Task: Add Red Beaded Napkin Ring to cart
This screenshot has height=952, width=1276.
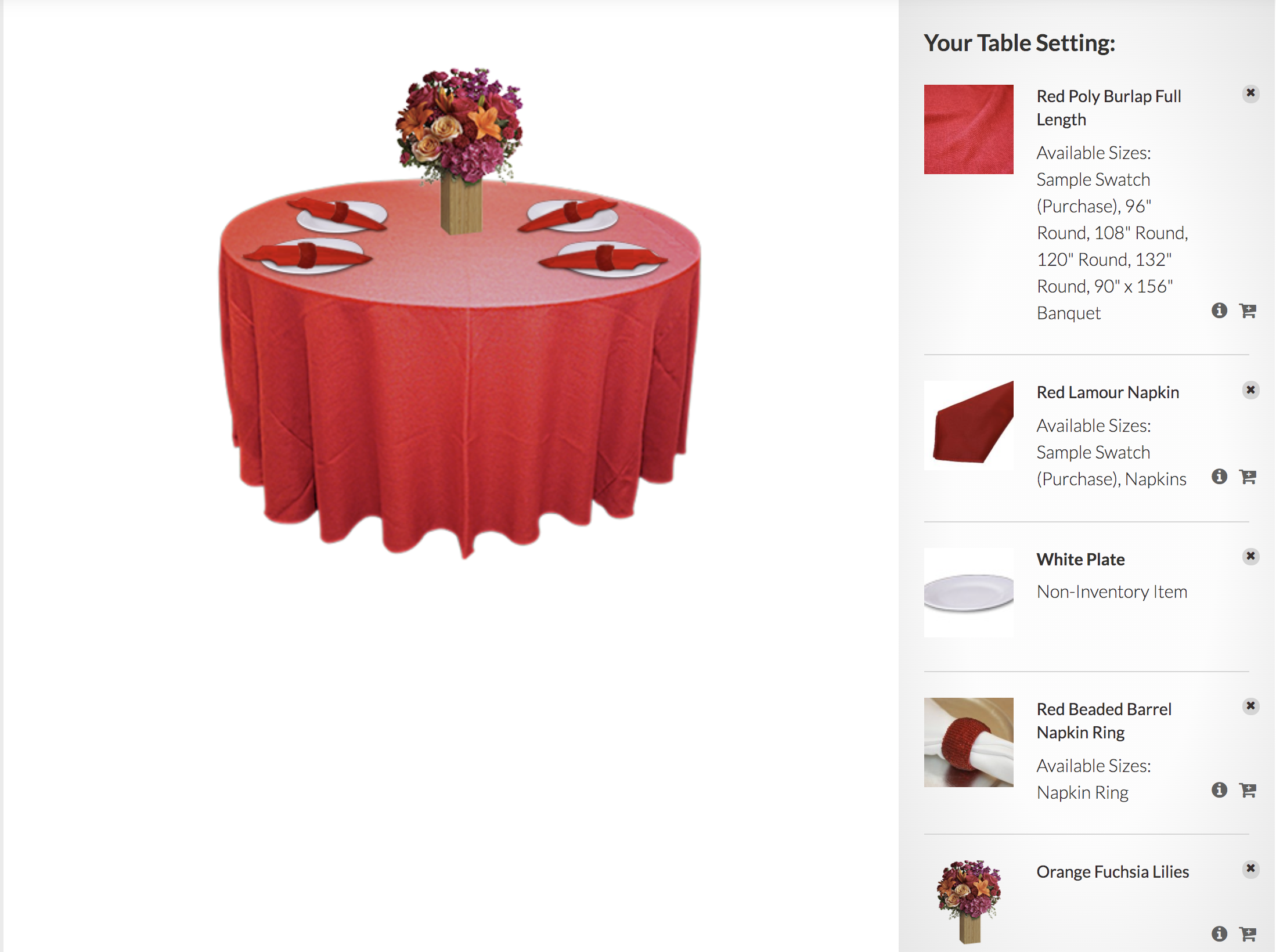Action: (x=1248, y=790)
